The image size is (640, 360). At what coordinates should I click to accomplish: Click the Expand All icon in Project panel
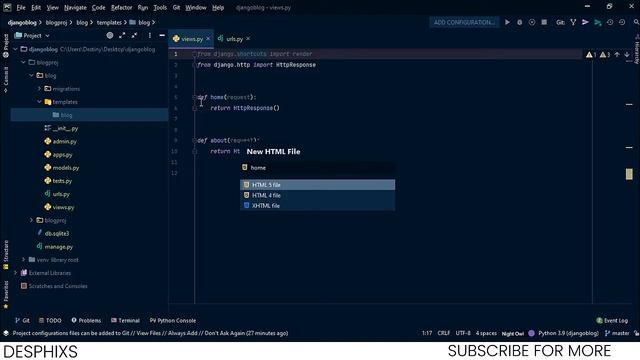tap(122, 36)
